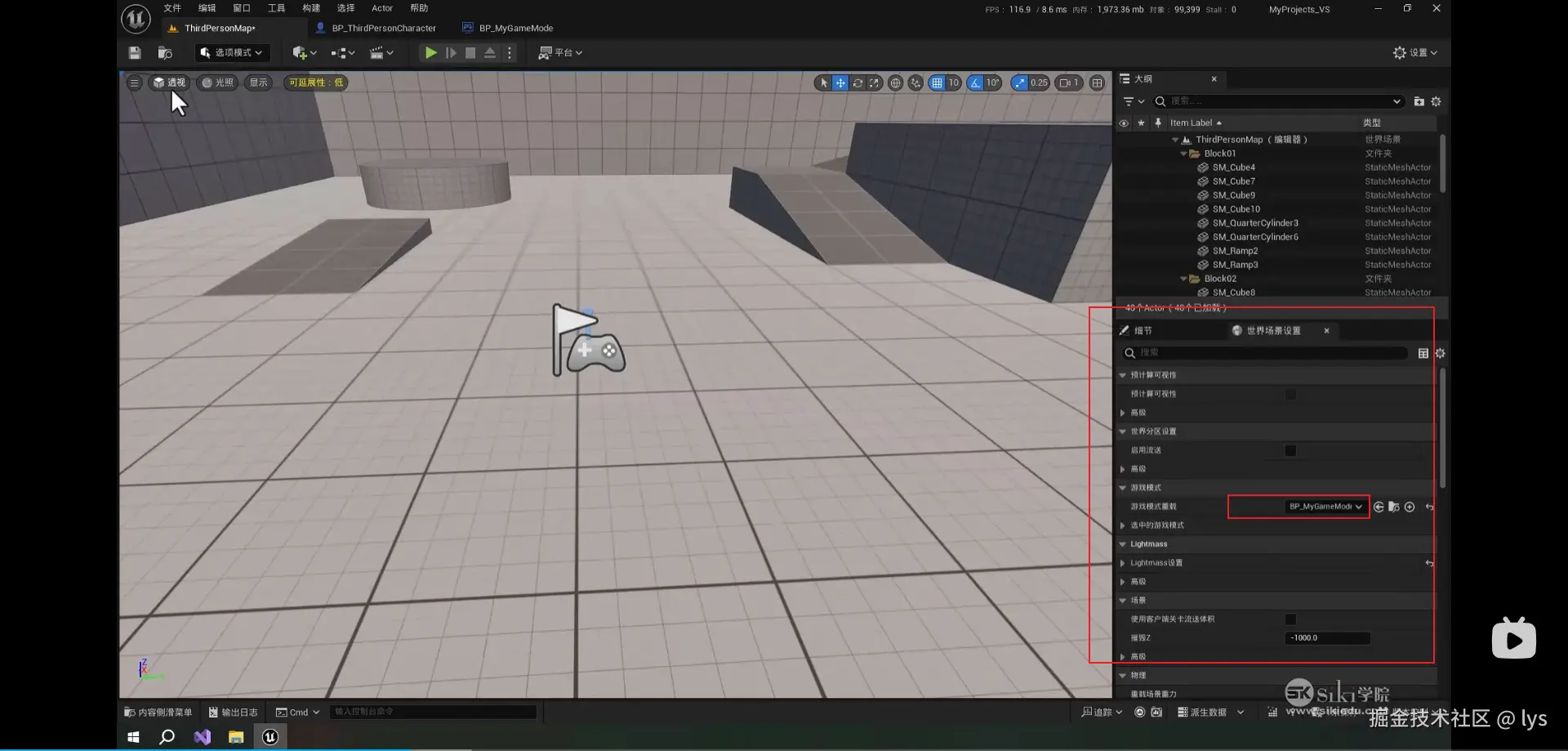Toggle rotation angle snapping
Screen dimensions: 1568x751
point(975,83)
